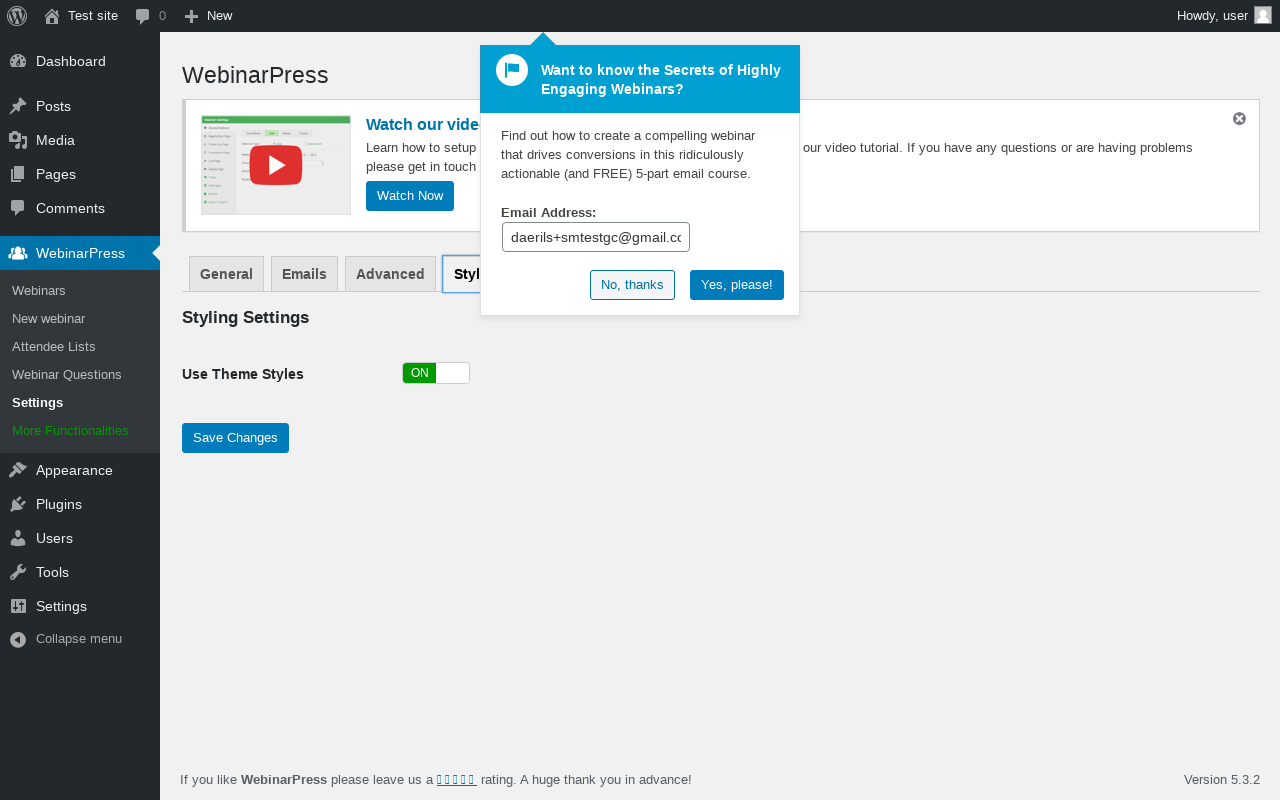Switch to the Emails tab
This screenshot has width=1280, height=800.
pyautogui.click(x=304, y=274)
